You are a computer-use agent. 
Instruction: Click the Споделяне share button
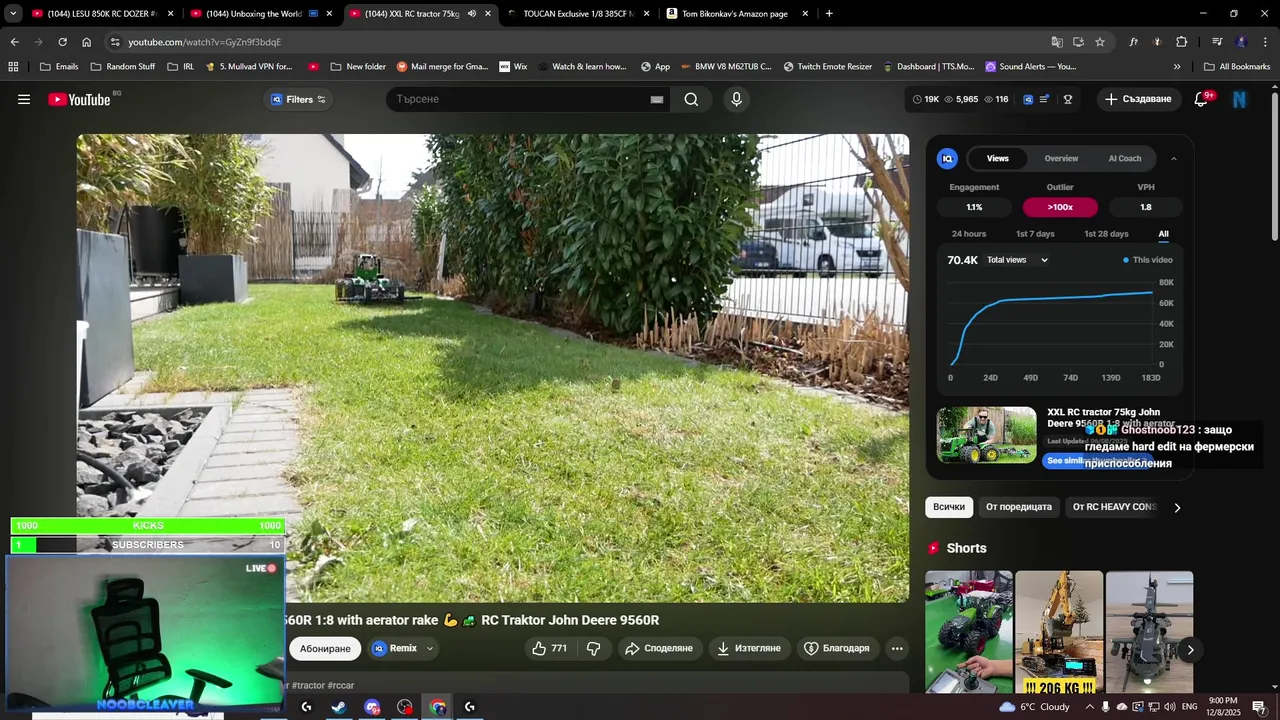tap(659, 648)
